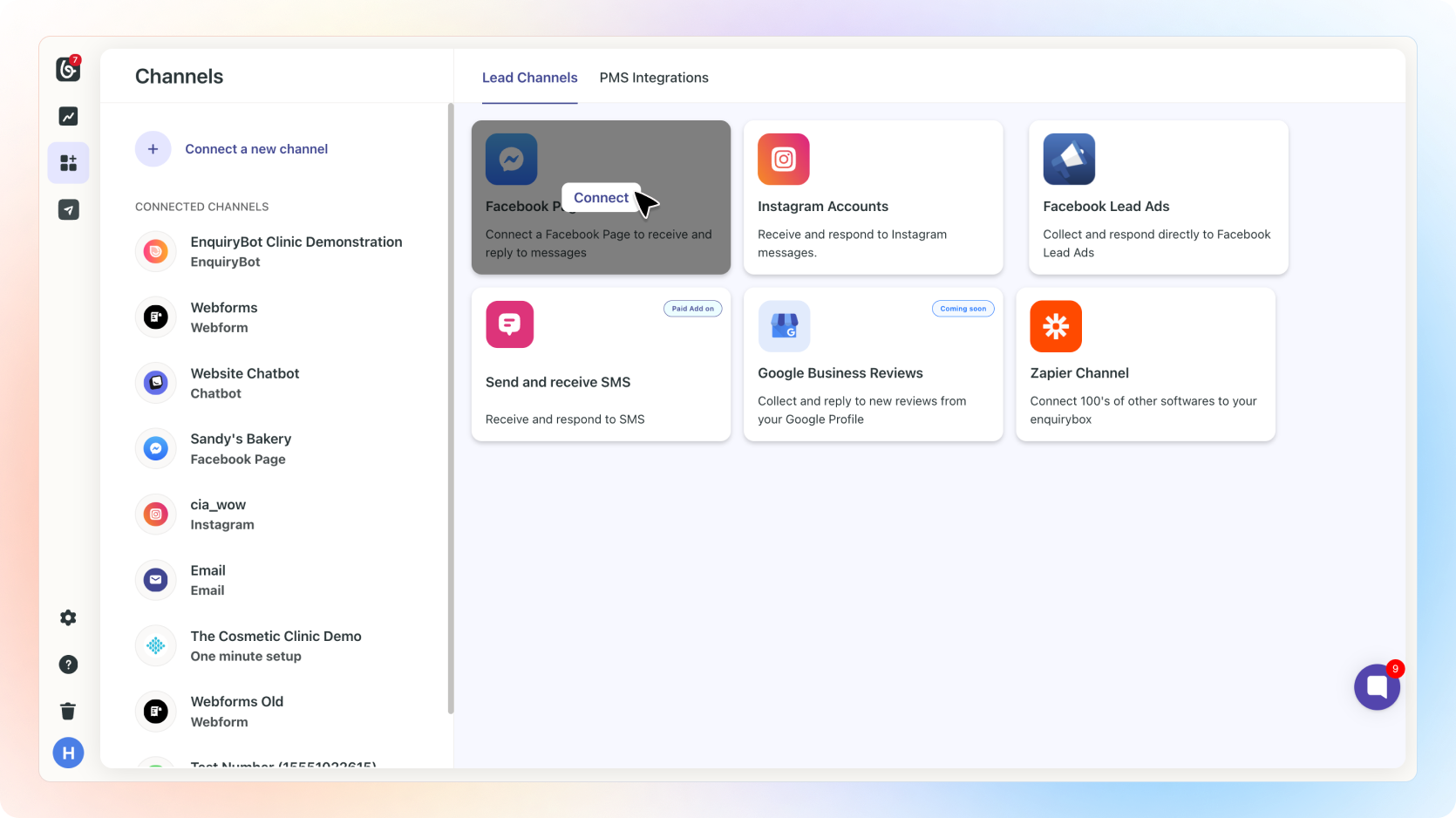This screenshot has height=818, width=1456.
Task: Open the chat support widget bubble
Action: pos(1378,687)
